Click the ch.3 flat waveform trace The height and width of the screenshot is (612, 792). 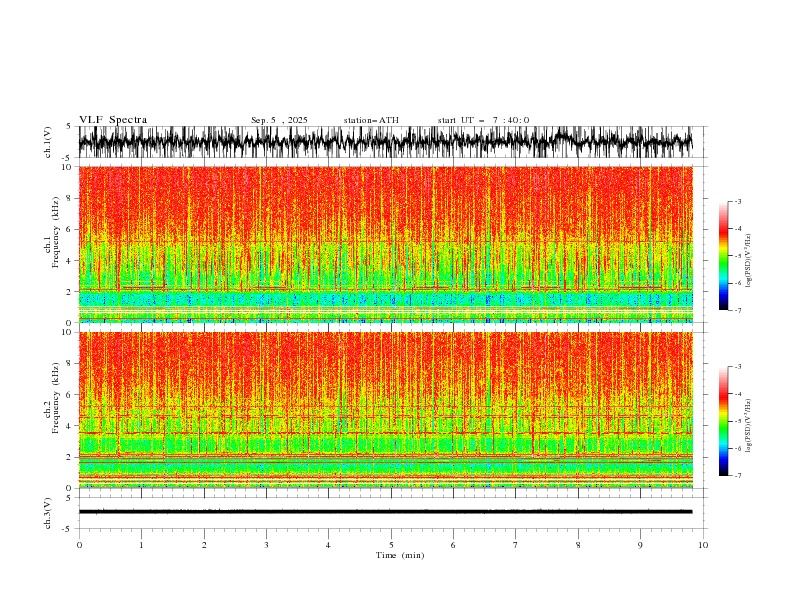(386, 512)
